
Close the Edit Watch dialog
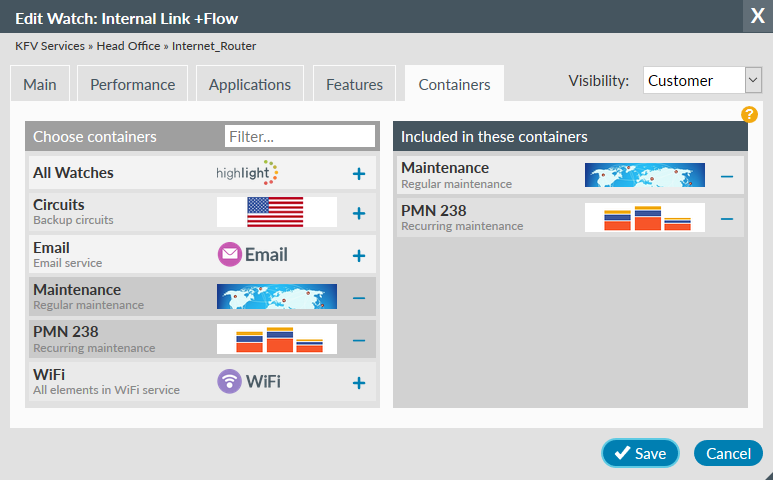click(756, 15)
